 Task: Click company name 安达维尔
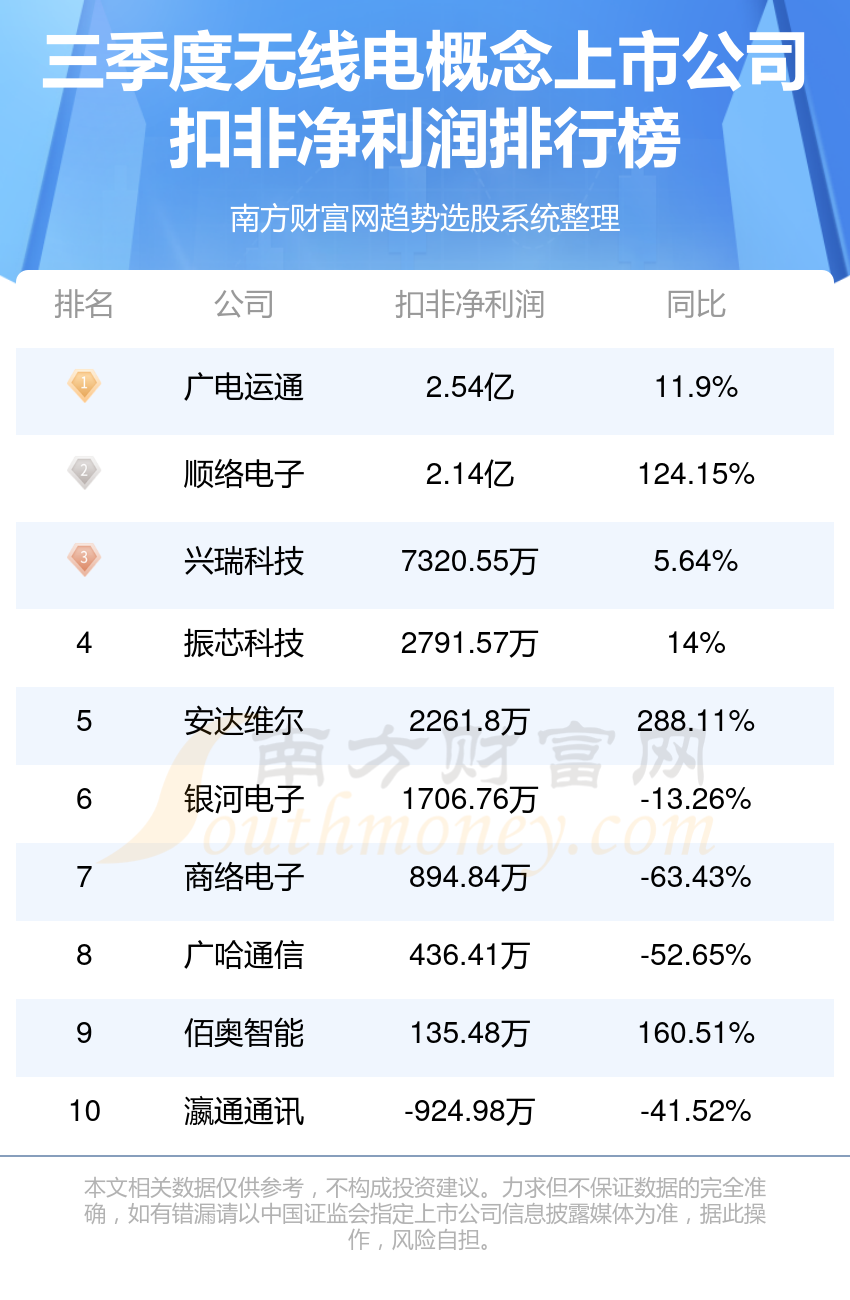click(244, 721)
